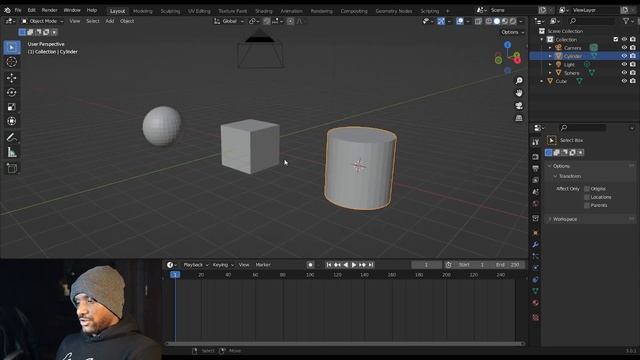Open the Edit menu
The height and width of the screenshot is (360, 640).
pyautogui.click(x=31, y=10)
